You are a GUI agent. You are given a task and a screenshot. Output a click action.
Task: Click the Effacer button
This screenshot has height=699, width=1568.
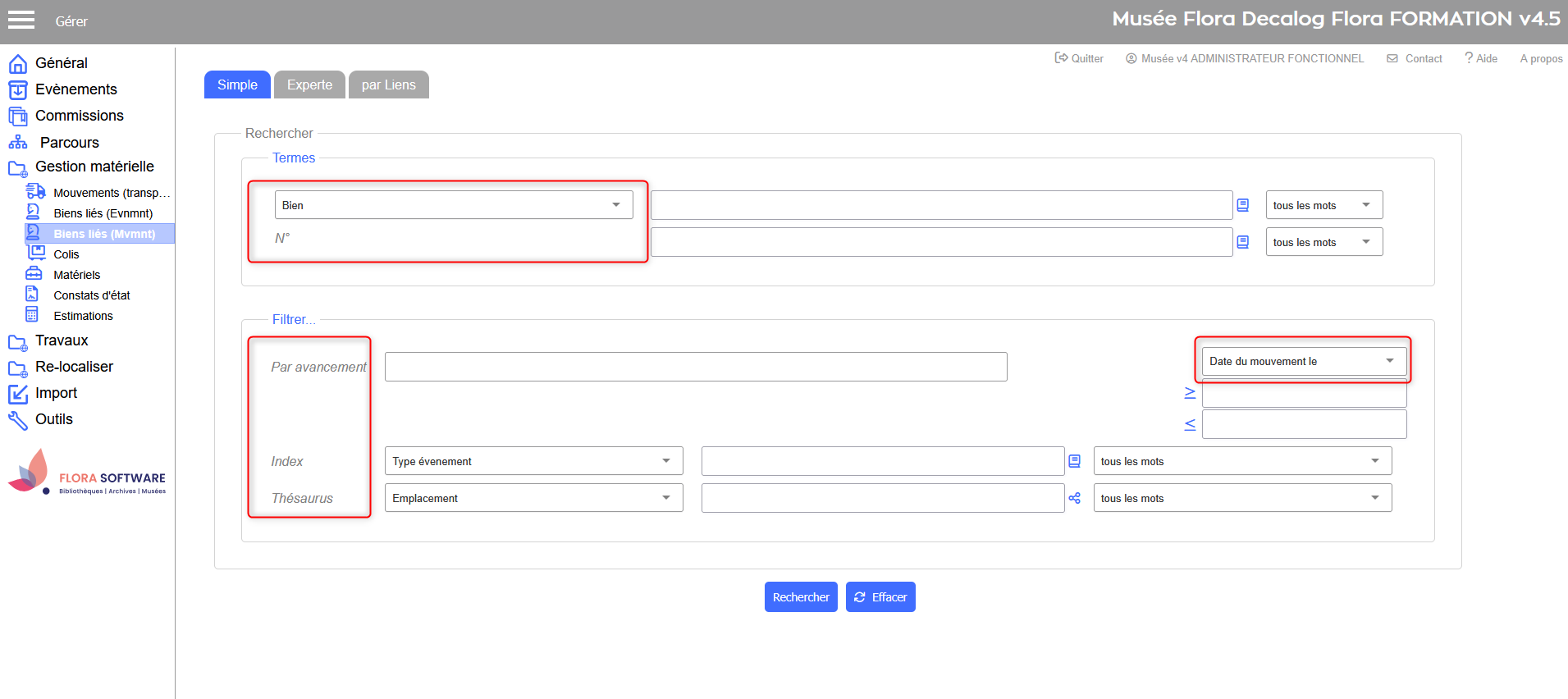click(x=880, y=597)
